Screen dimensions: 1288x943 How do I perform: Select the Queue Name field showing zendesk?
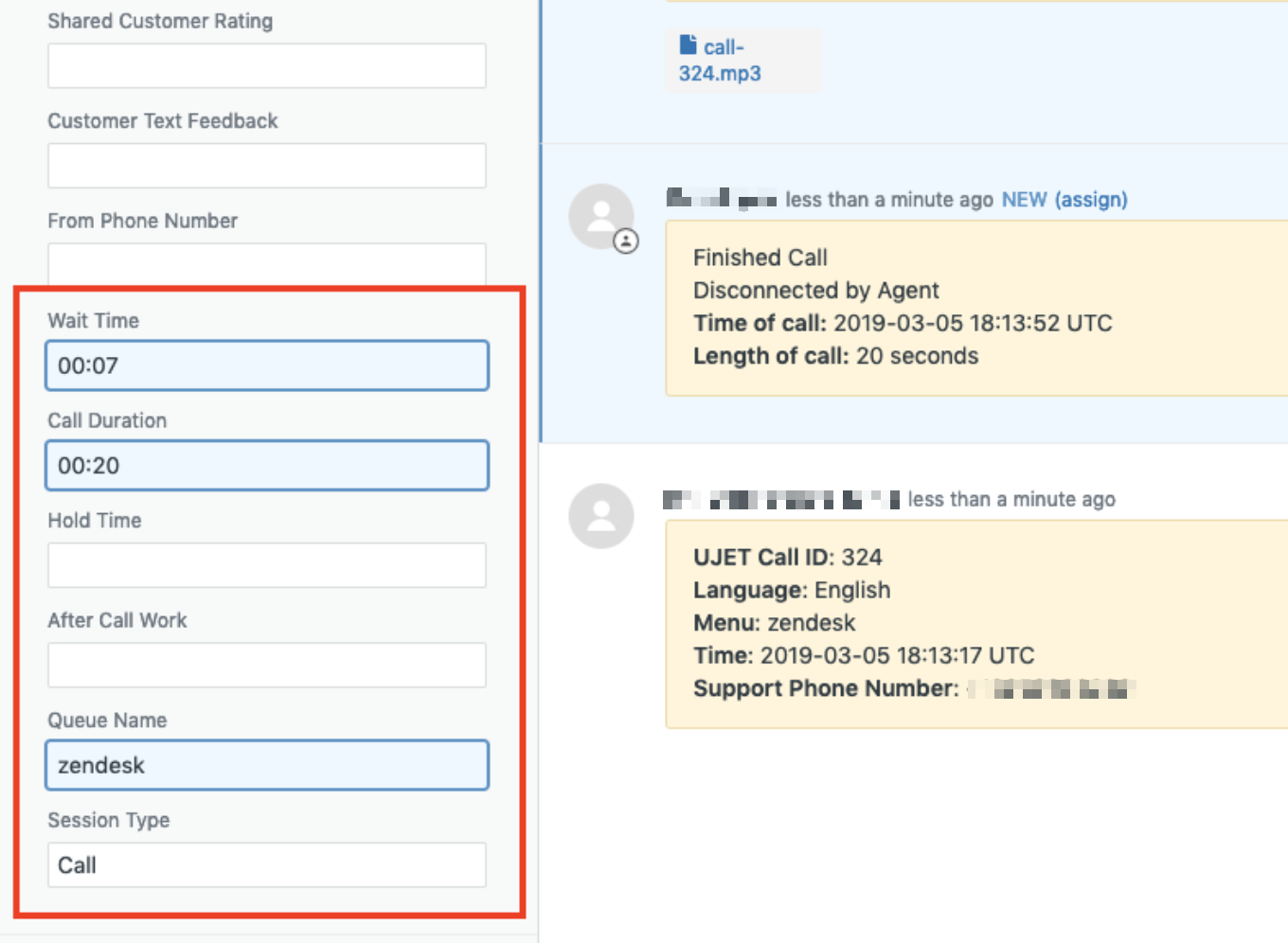266,765
